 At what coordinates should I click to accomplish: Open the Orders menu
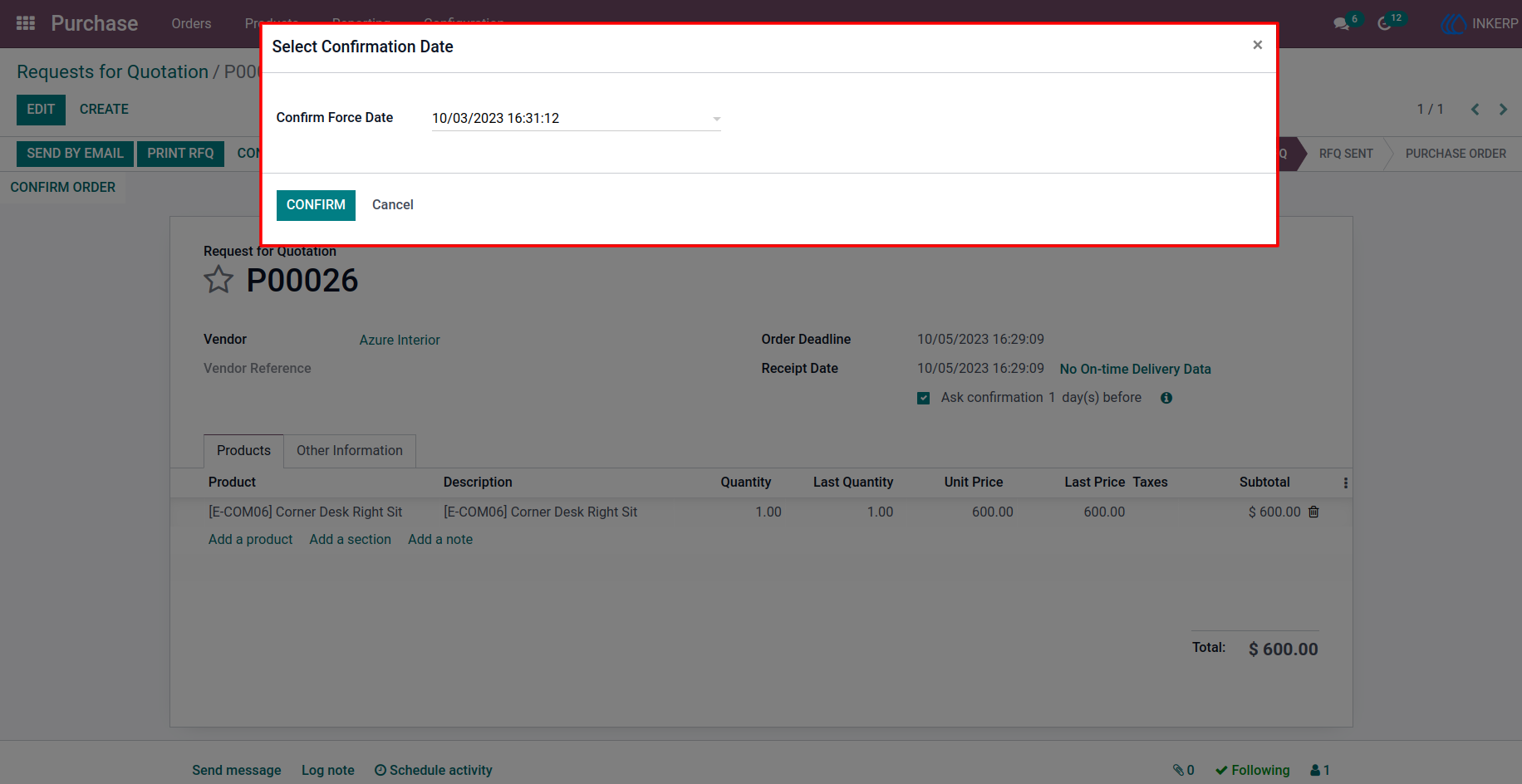coord(191,23)
